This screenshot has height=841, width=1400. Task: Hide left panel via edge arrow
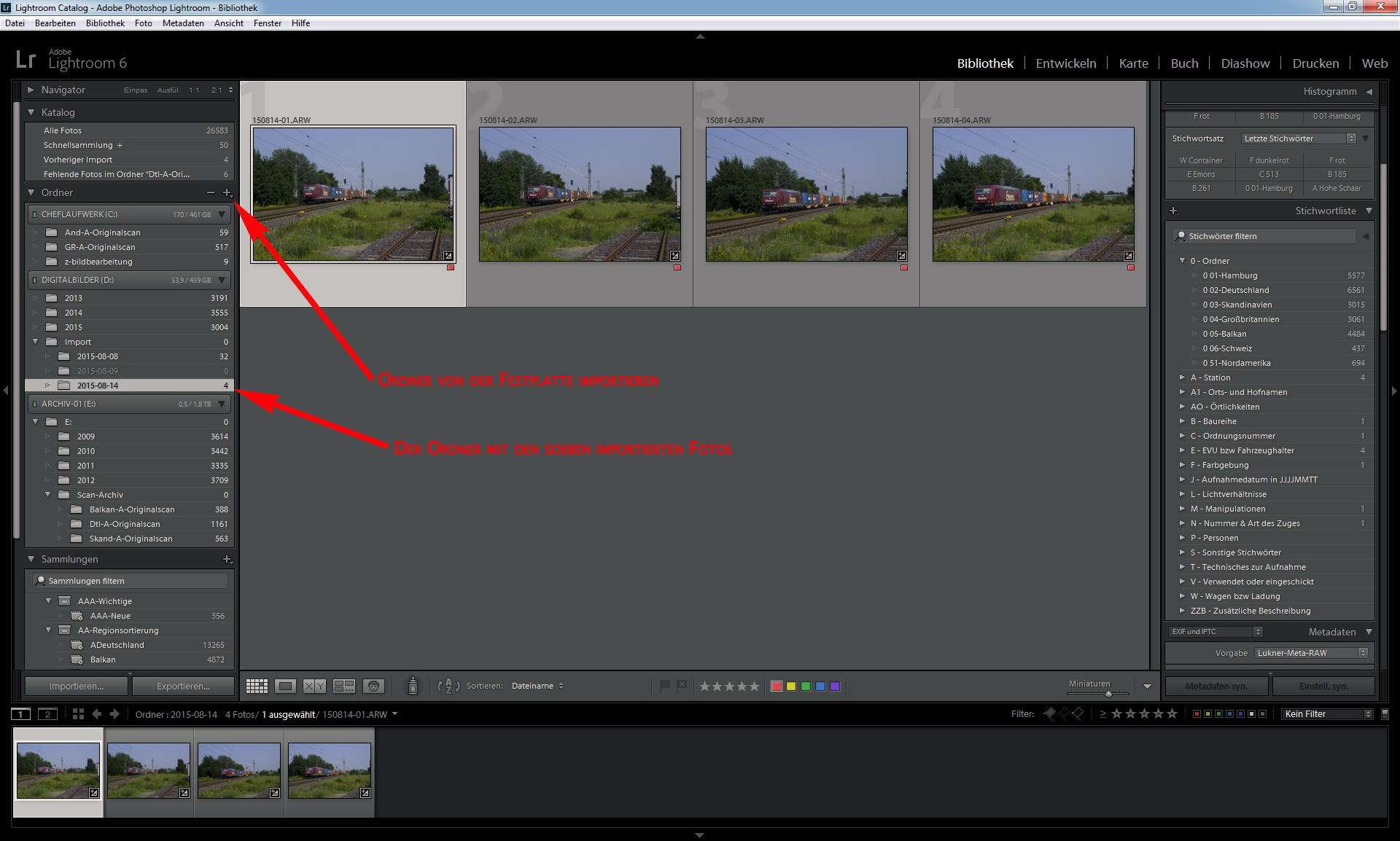5,391
